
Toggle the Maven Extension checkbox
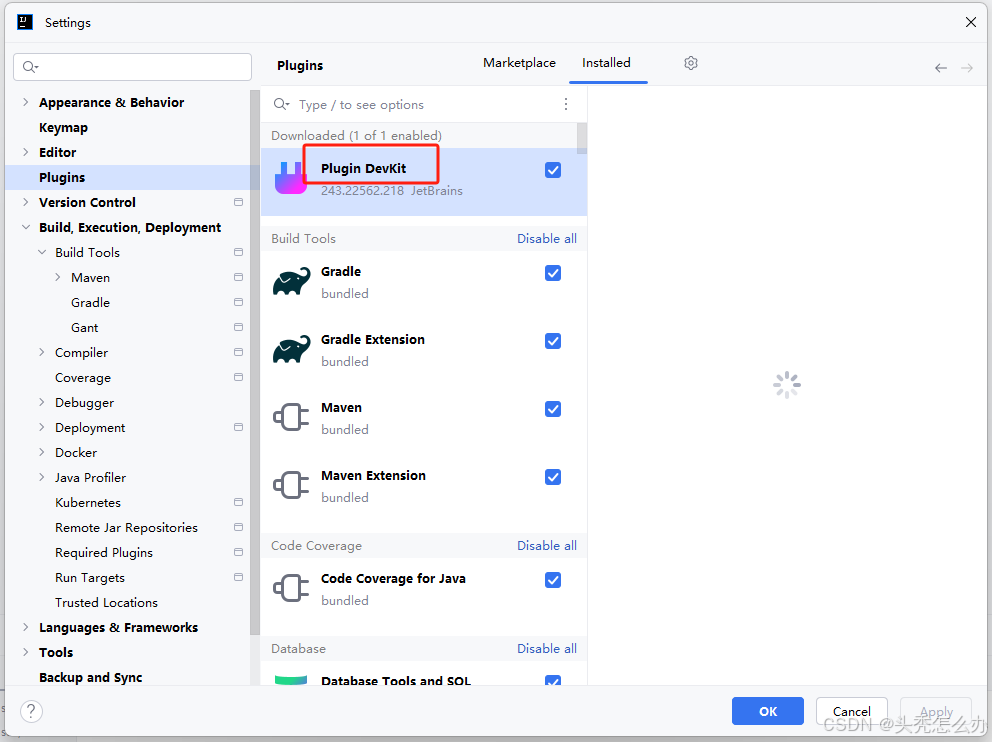coord(553,477)
